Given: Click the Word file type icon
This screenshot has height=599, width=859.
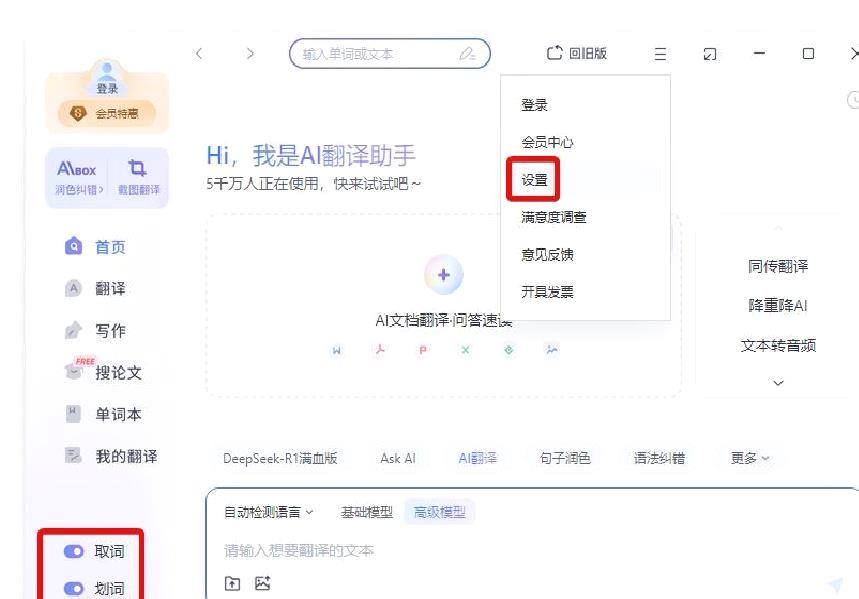Looking at the screenshot, I should coord(337,350).
